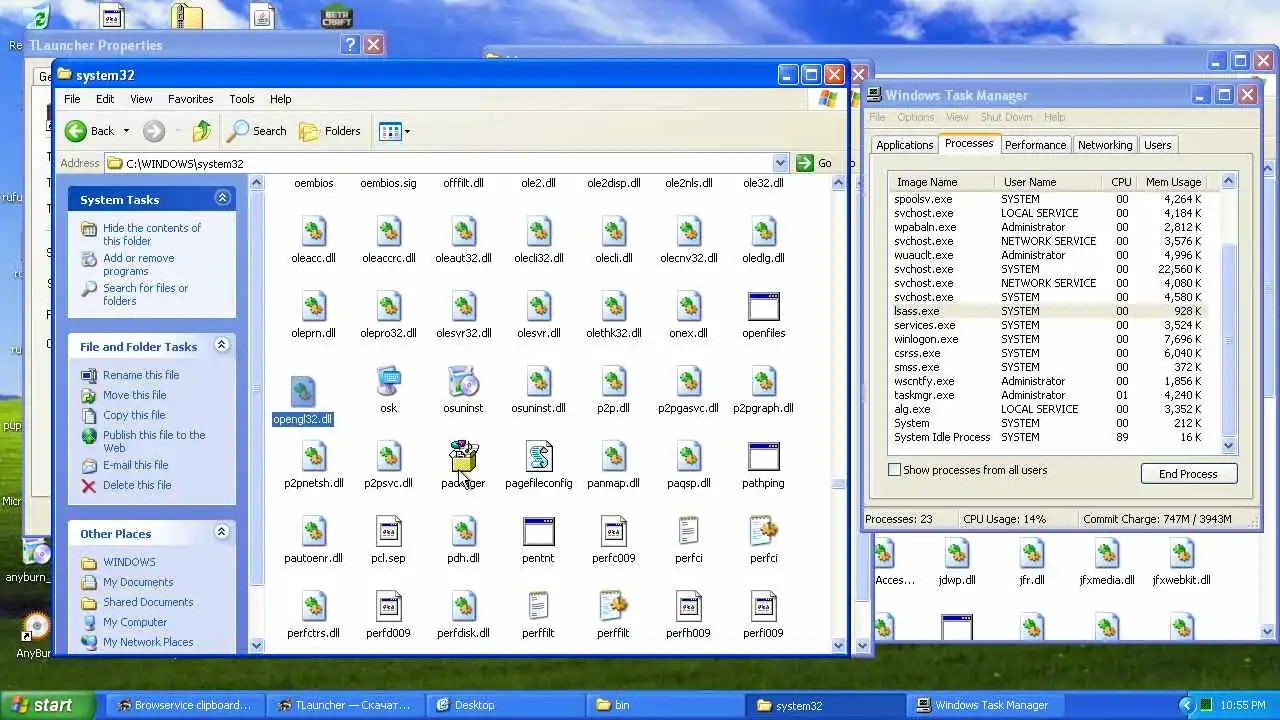Select the winlogon.exe process row
This screenshot has width=1280, height=720.
(1049, 339)
